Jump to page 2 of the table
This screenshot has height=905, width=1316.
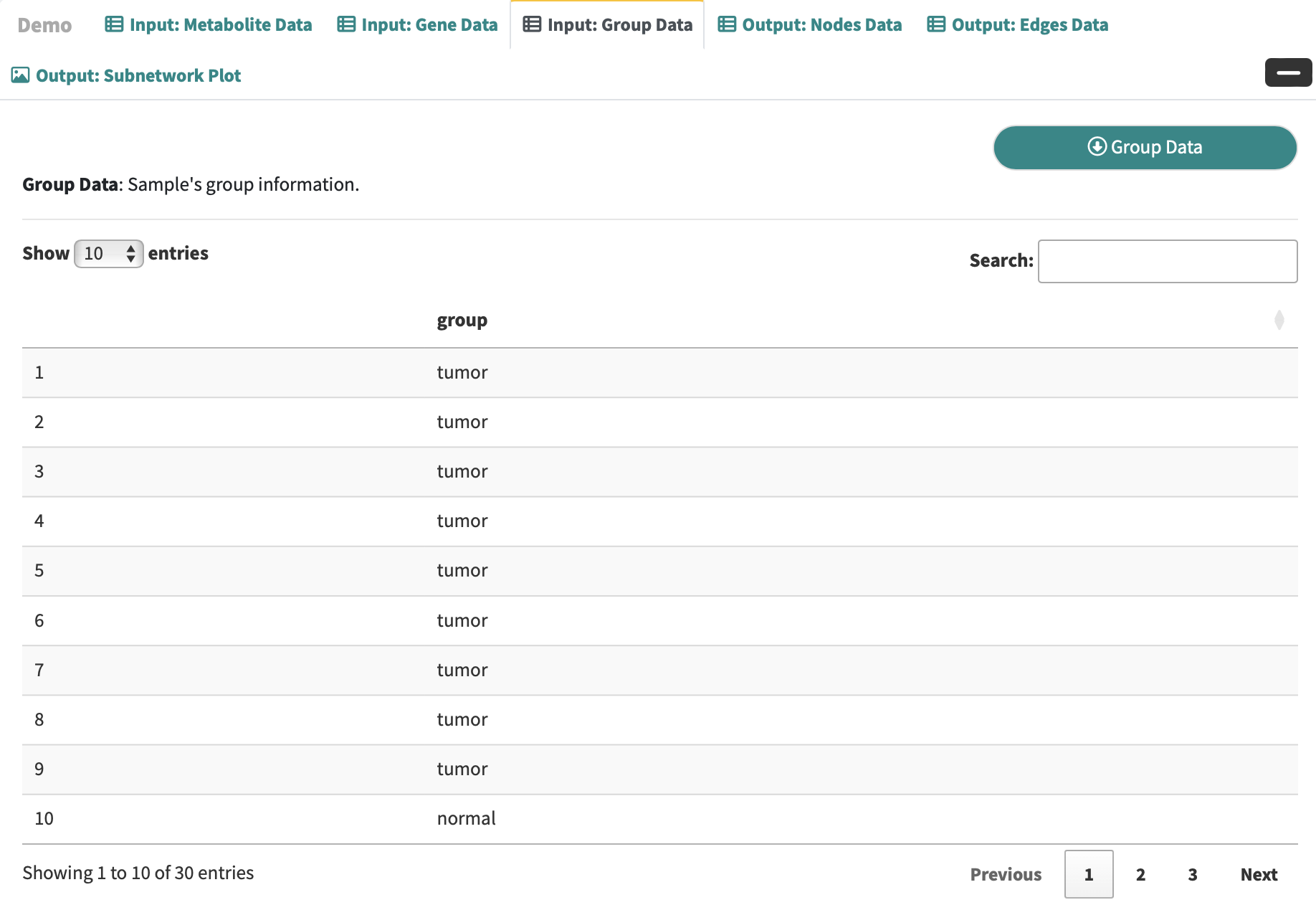(1140, 874)
